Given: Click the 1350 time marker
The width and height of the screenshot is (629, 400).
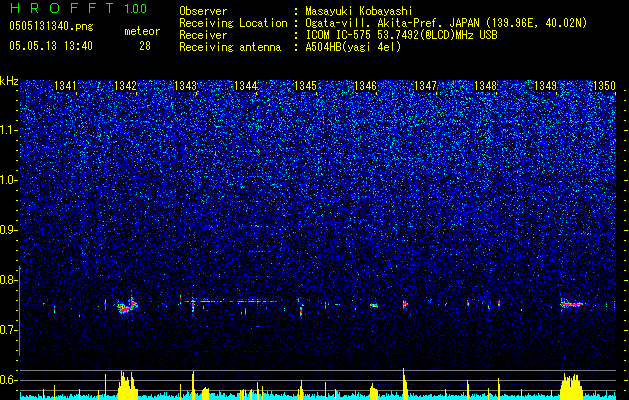Looking at the screenshot, I should click(x=605, y=86).
